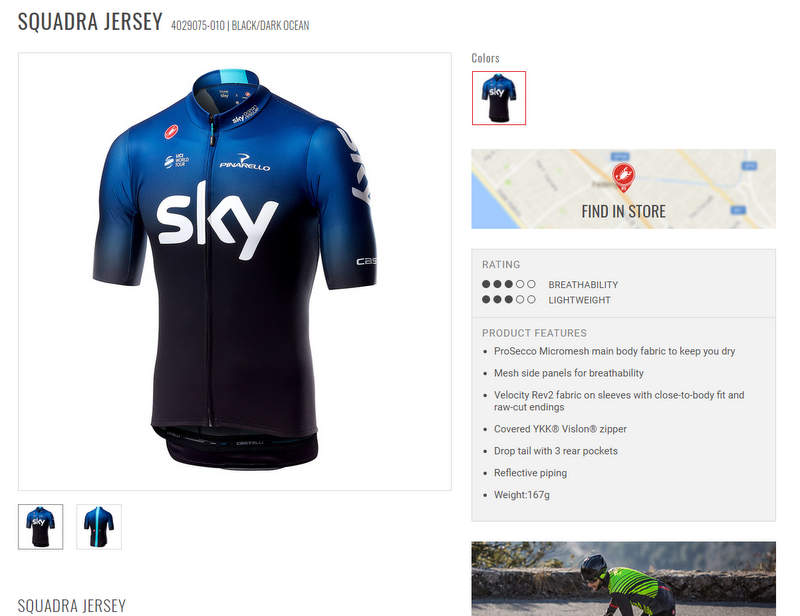Select the front-view jersey thumbnail

pos(40,526)
